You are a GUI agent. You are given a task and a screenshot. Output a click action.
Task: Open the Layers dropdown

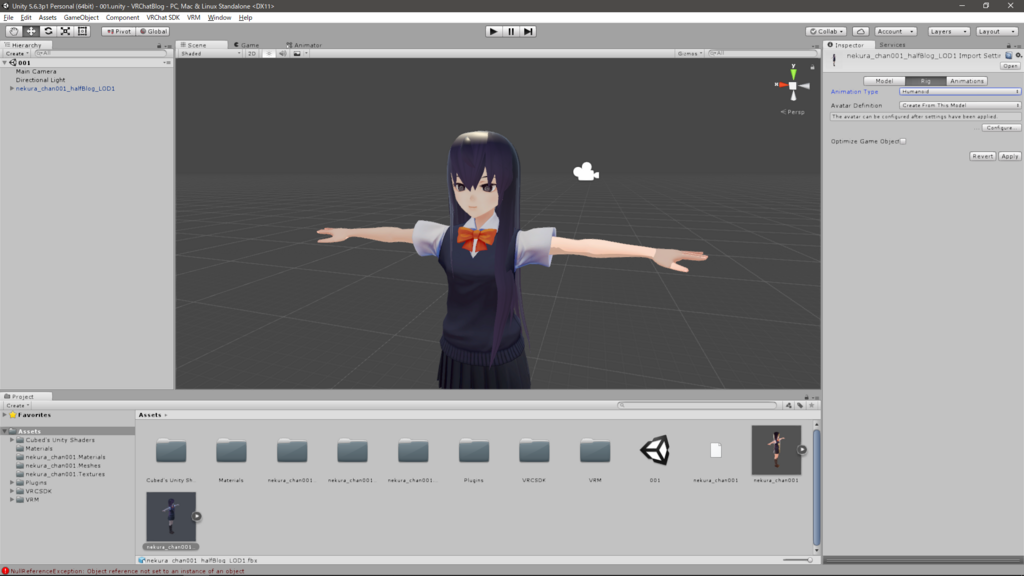click(948, 31)
